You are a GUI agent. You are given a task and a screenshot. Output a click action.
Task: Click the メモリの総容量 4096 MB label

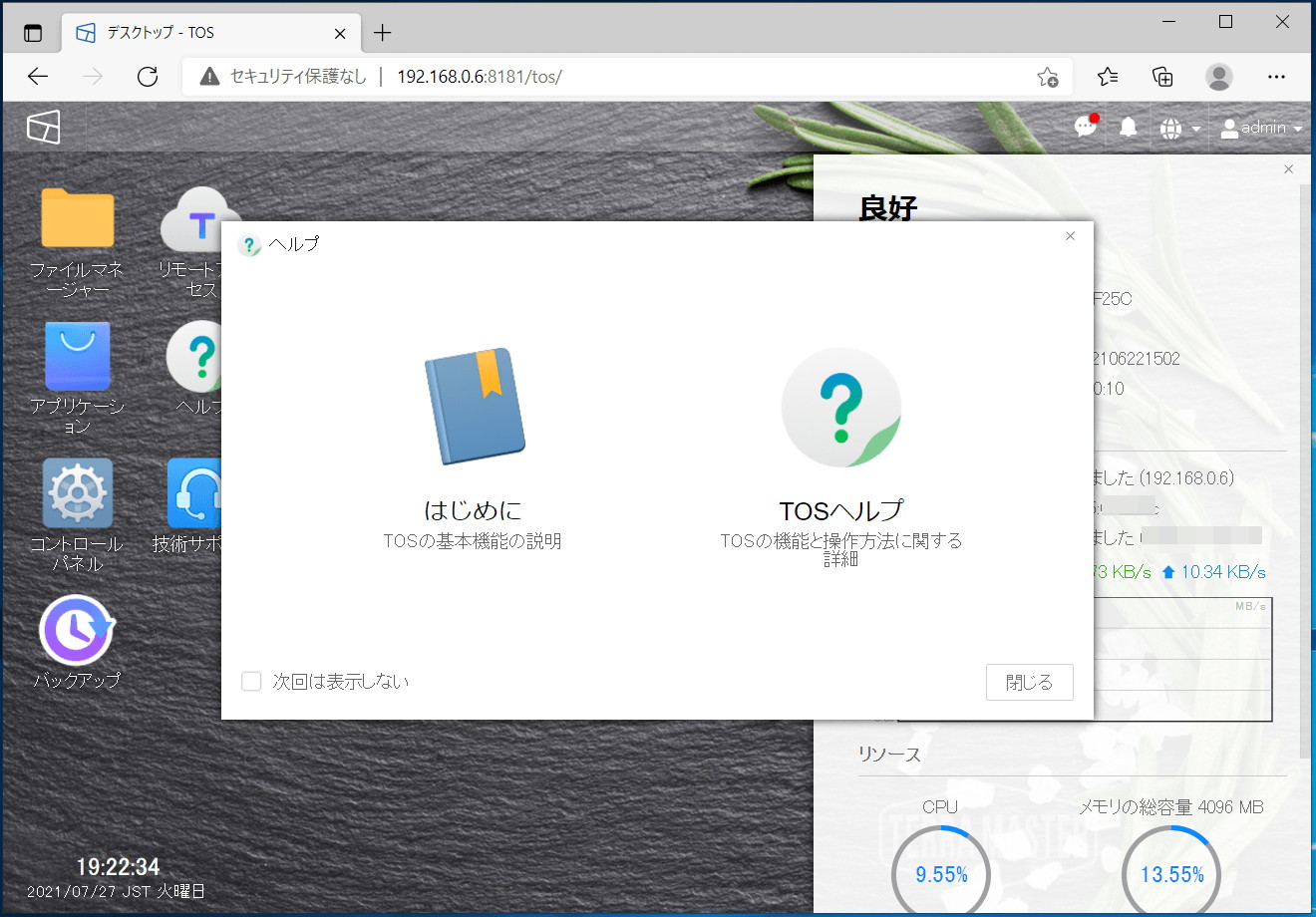[x=1171, y=807]
